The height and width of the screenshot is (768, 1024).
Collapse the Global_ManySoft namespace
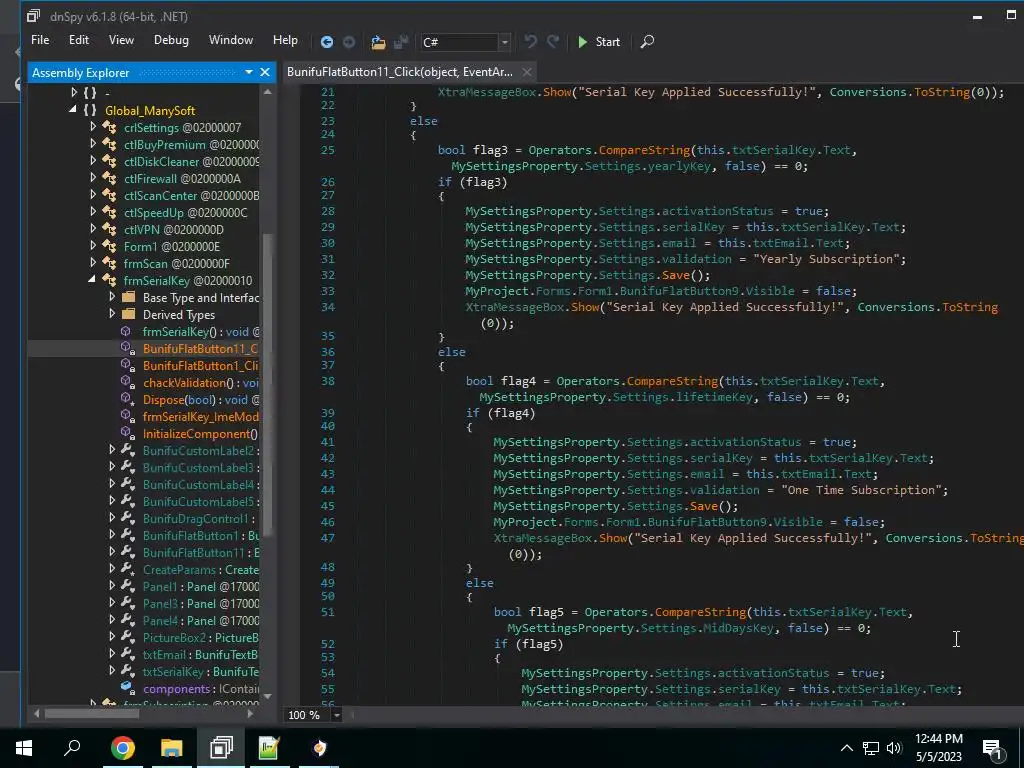point(72,110)
